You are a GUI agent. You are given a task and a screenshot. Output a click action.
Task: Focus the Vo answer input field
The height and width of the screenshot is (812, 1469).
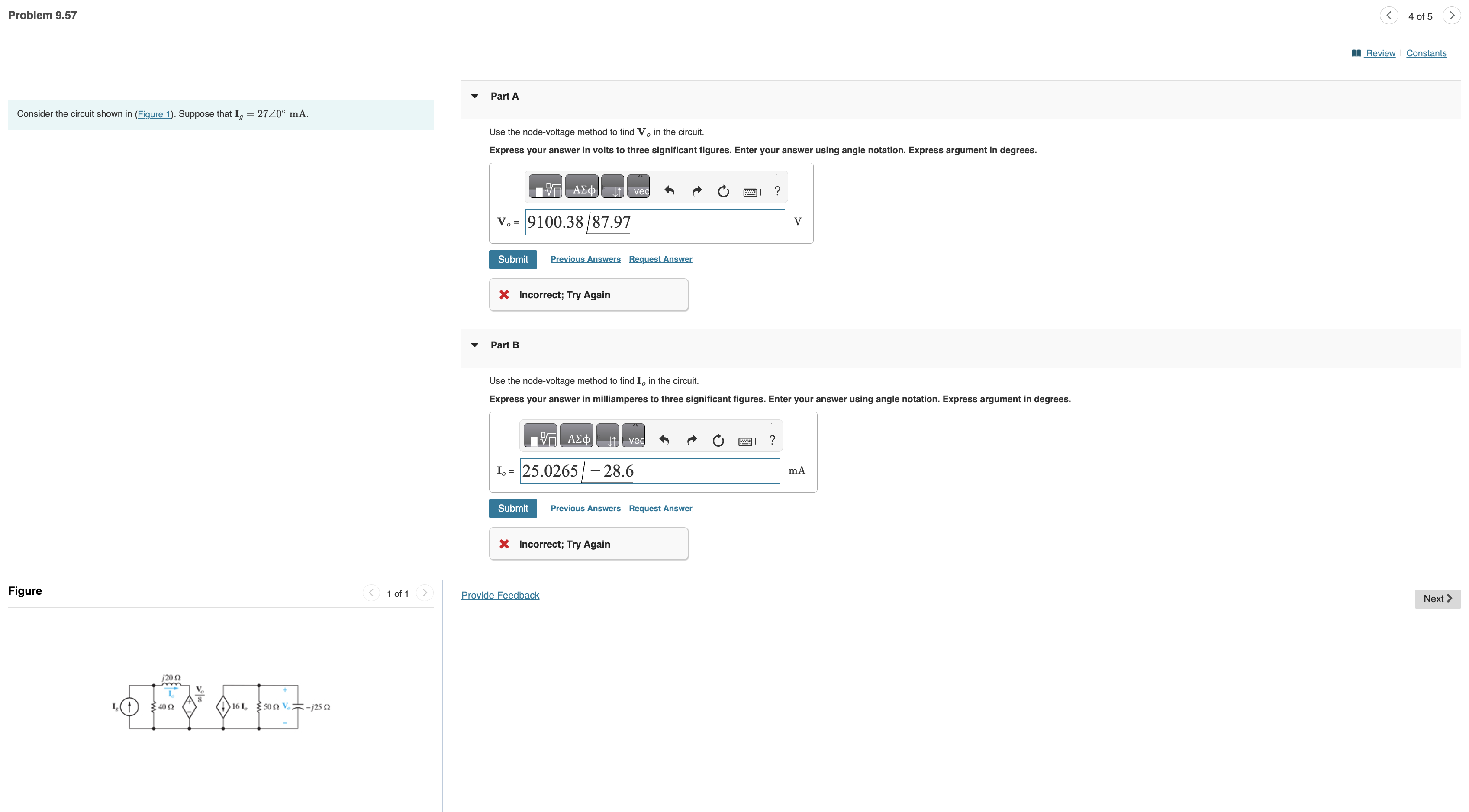[655, 222]
